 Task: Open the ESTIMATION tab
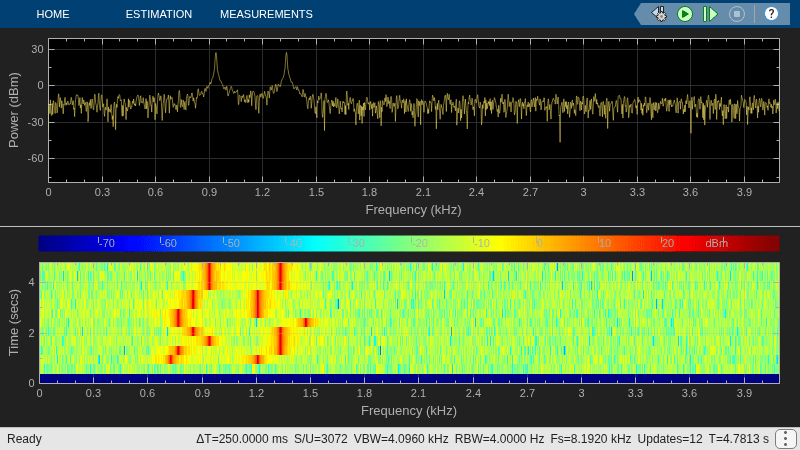point(159,14)
